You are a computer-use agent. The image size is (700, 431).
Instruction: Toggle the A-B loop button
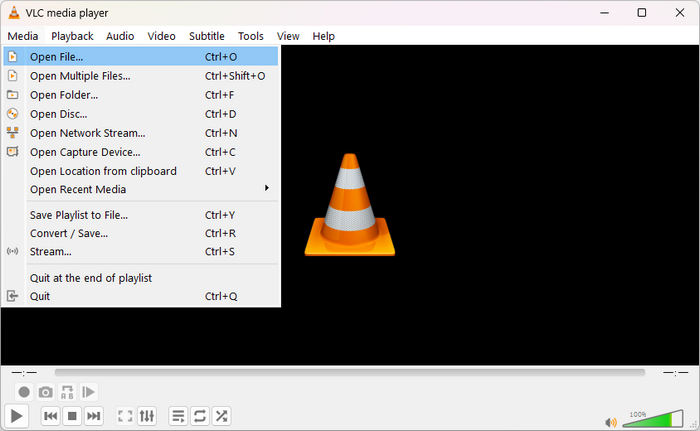point(68,392)
